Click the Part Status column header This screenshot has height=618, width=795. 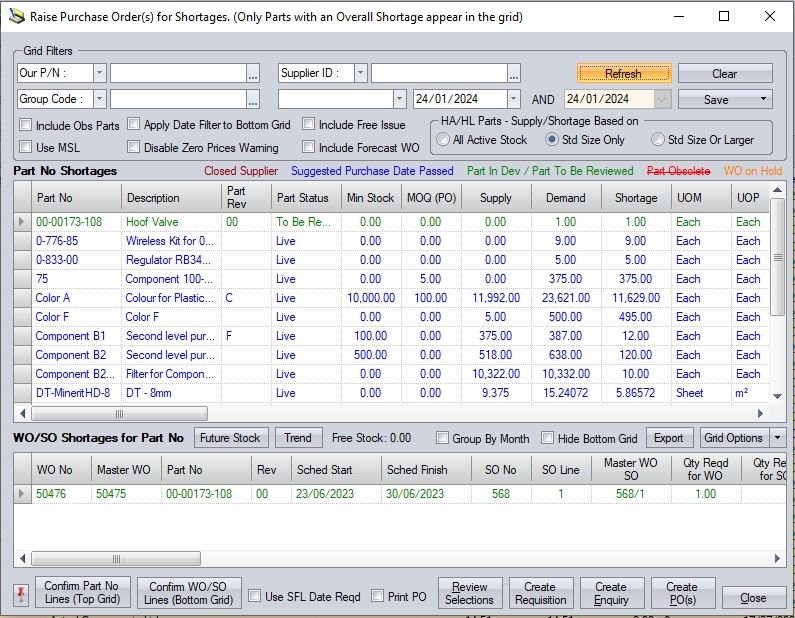[x=302, y=198]
